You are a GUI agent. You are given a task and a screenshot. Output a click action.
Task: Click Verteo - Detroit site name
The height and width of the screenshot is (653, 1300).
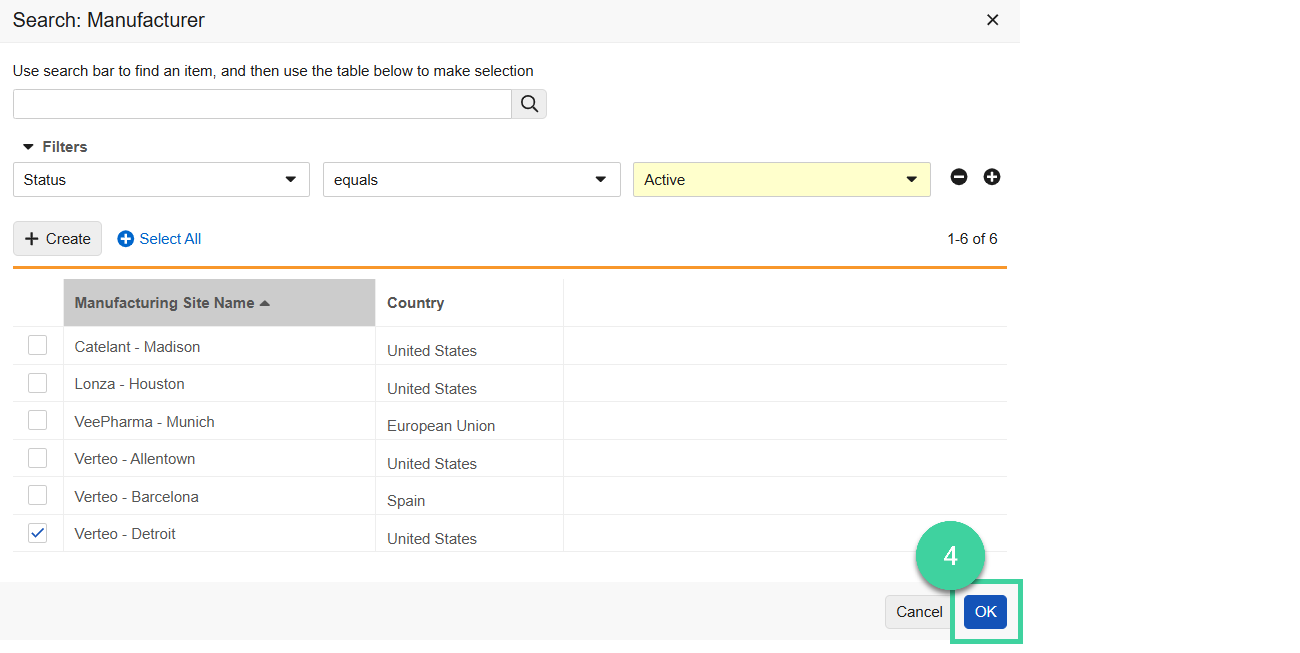click(x=125, y=534)
